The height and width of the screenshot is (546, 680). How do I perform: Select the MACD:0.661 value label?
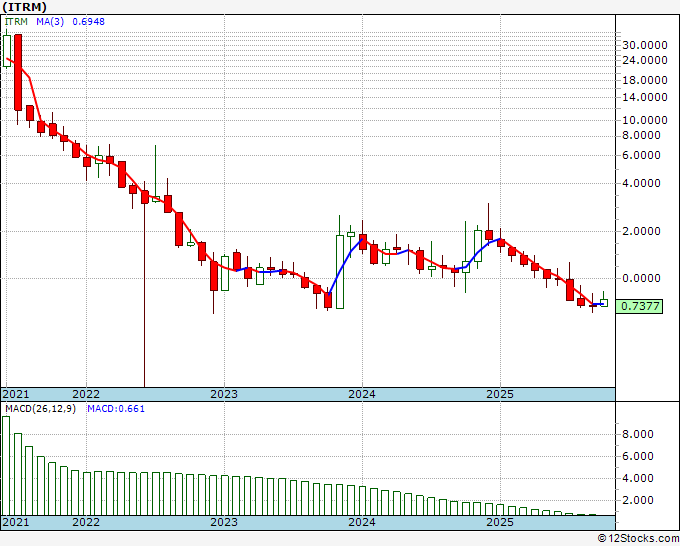click(116, 408)
